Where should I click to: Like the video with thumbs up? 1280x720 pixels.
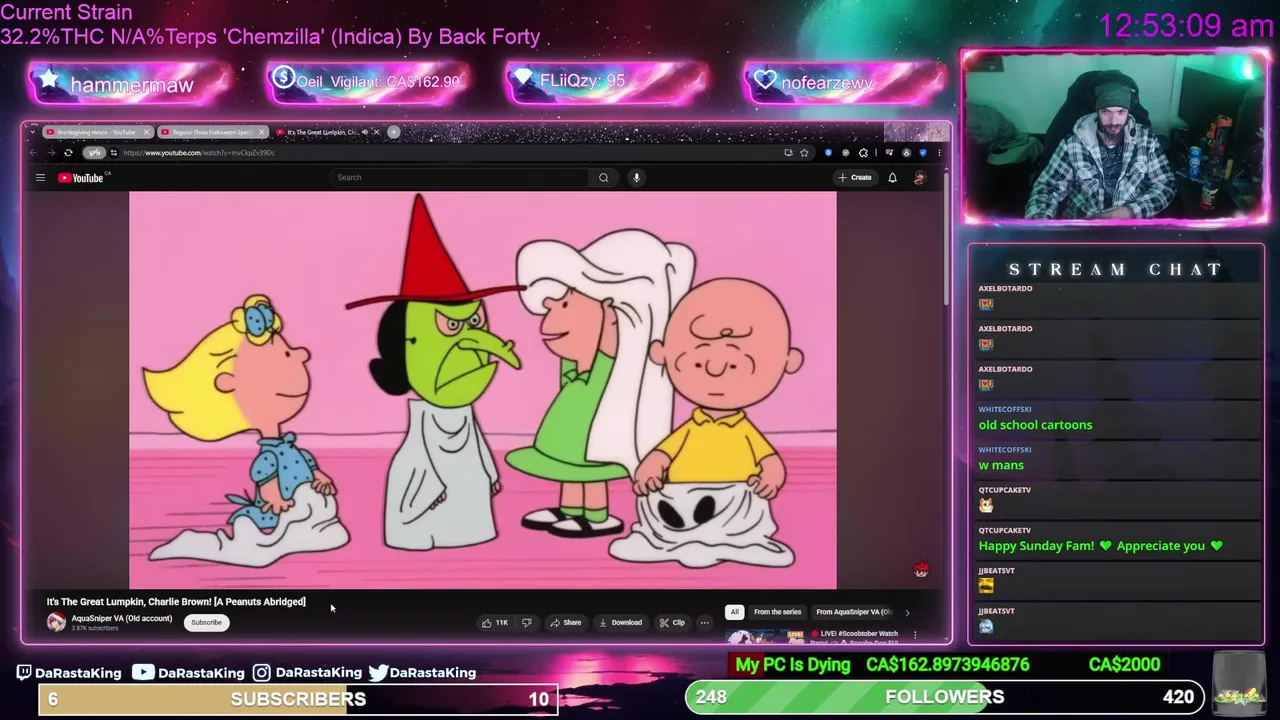click(x=495, y=623)
